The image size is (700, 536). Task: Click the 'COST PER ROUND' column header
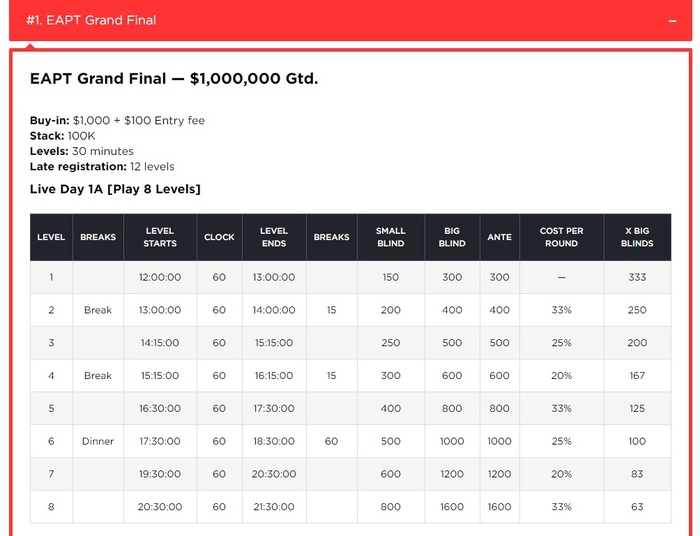point(561,237)
